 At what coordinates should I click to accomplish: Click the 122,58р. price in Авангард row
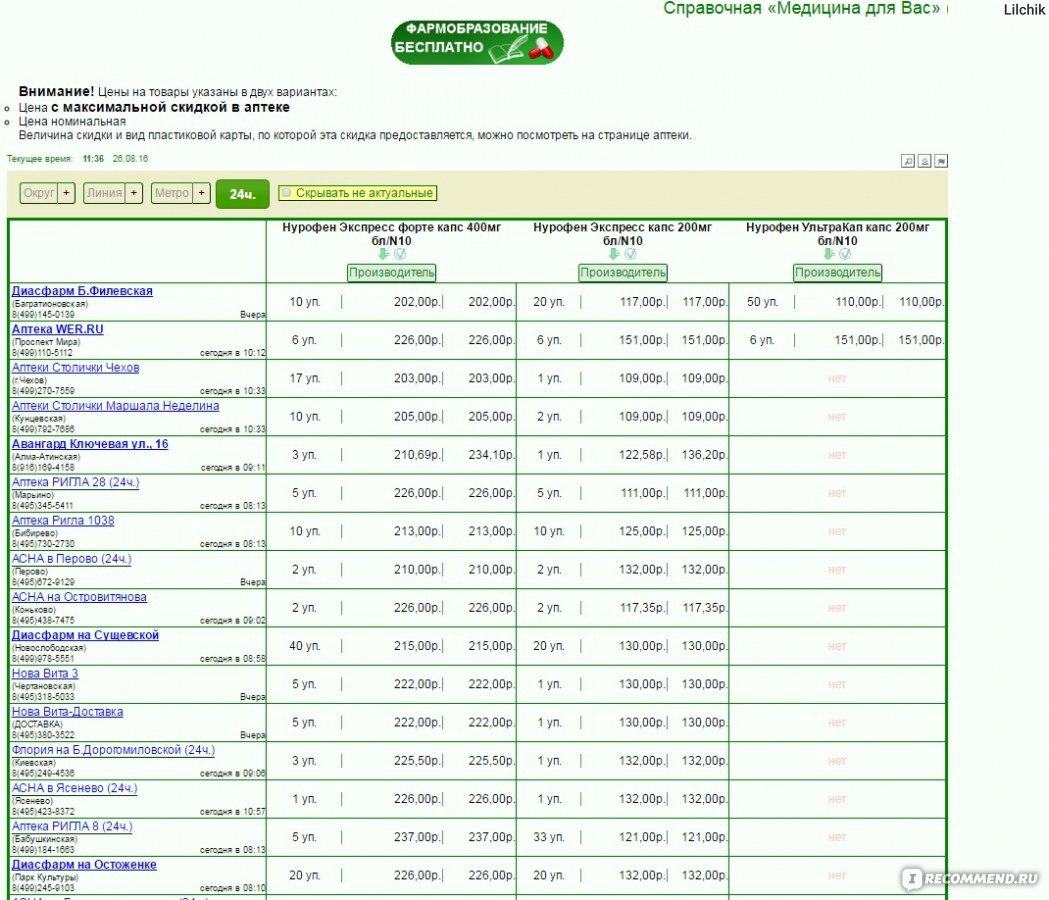click(x=643, y=454)
